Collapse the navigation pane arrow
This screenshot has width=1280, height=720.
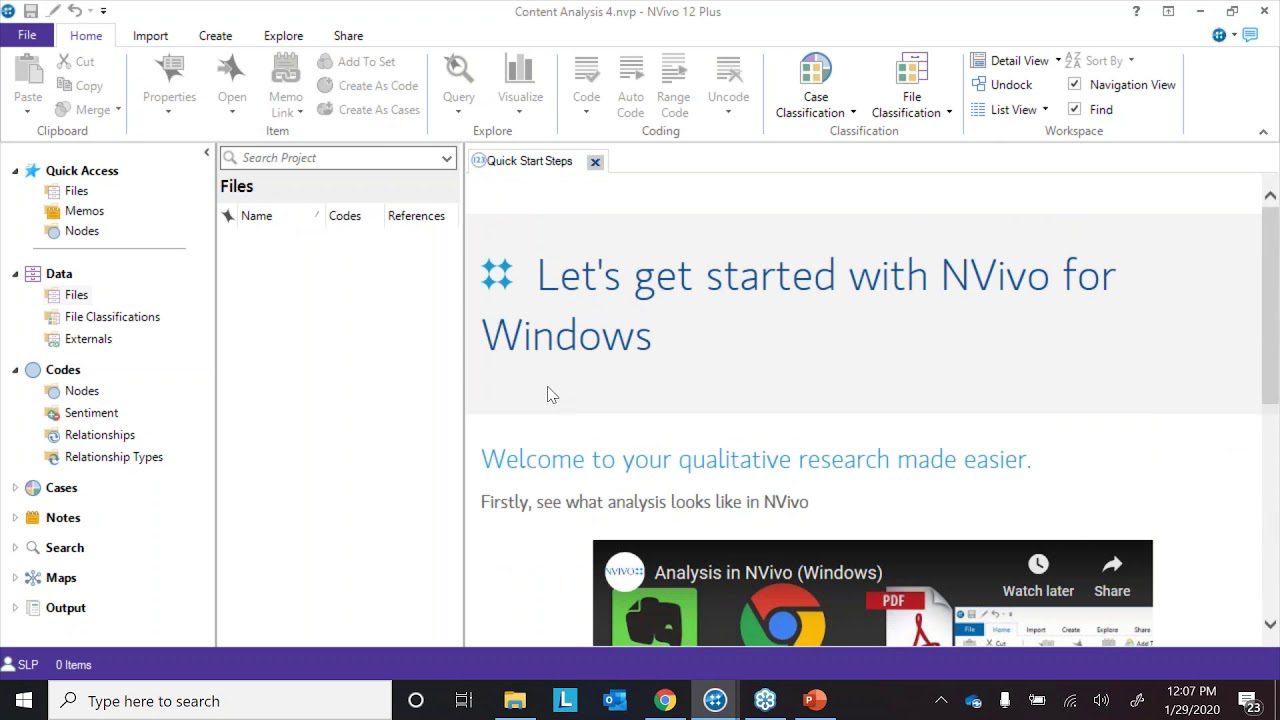pyautogui.click(x=207, y=152)
